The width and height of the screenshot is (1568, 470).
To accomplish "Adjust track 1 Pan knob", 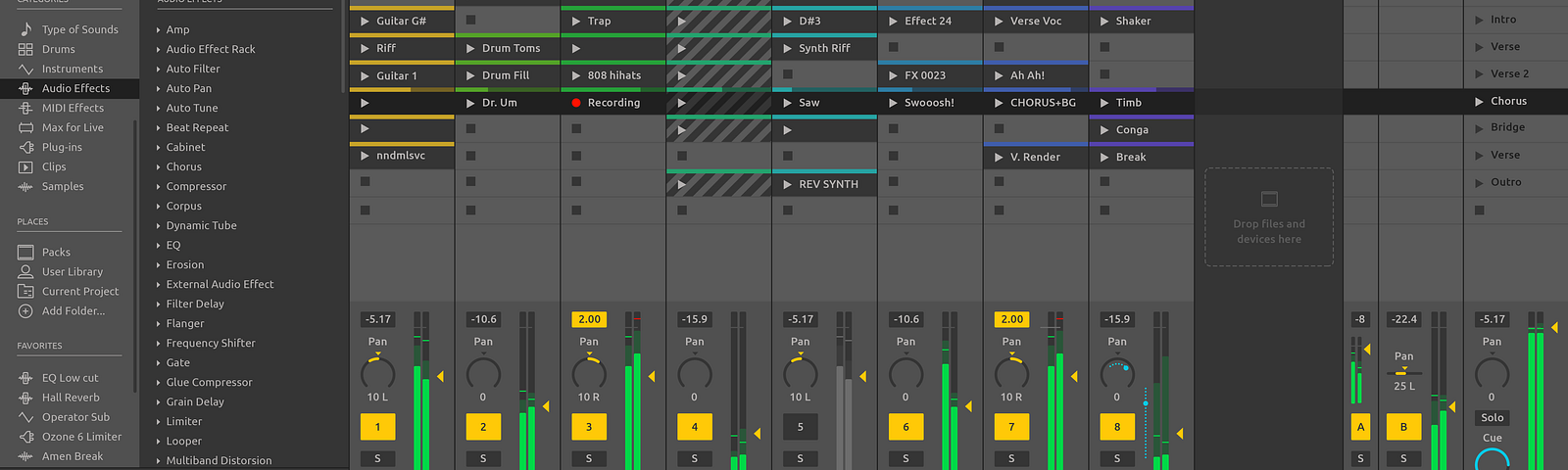I will 377,373.
